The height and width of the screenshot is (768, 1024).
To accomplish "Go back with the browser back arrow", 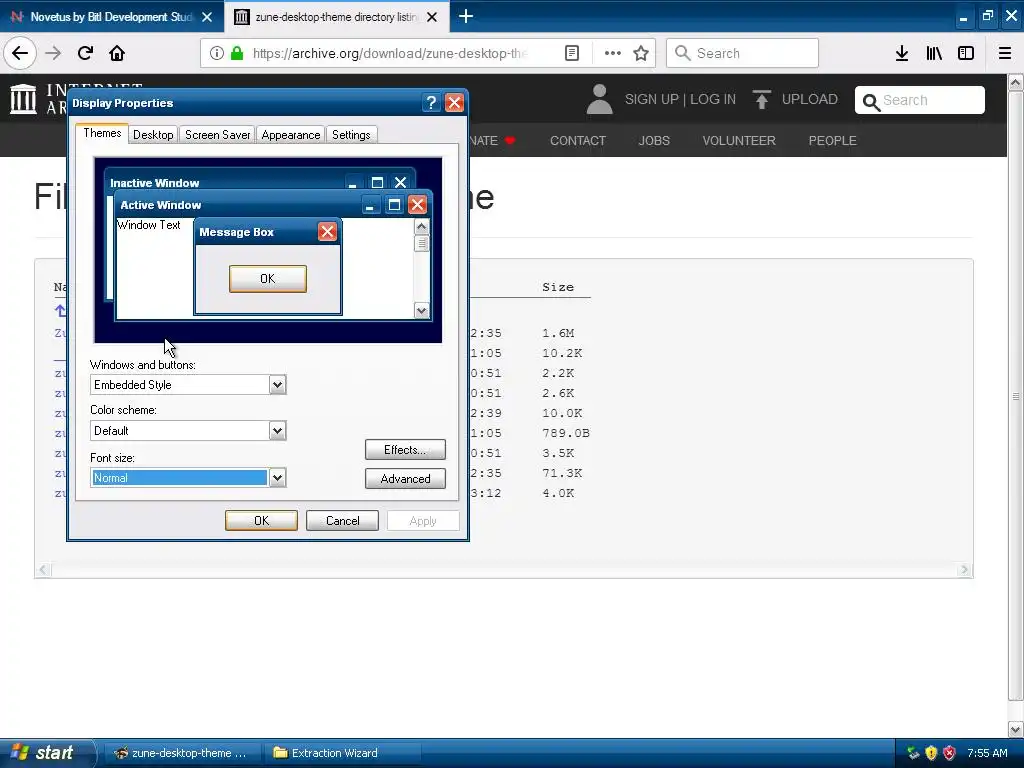I will tap(20, 53).
